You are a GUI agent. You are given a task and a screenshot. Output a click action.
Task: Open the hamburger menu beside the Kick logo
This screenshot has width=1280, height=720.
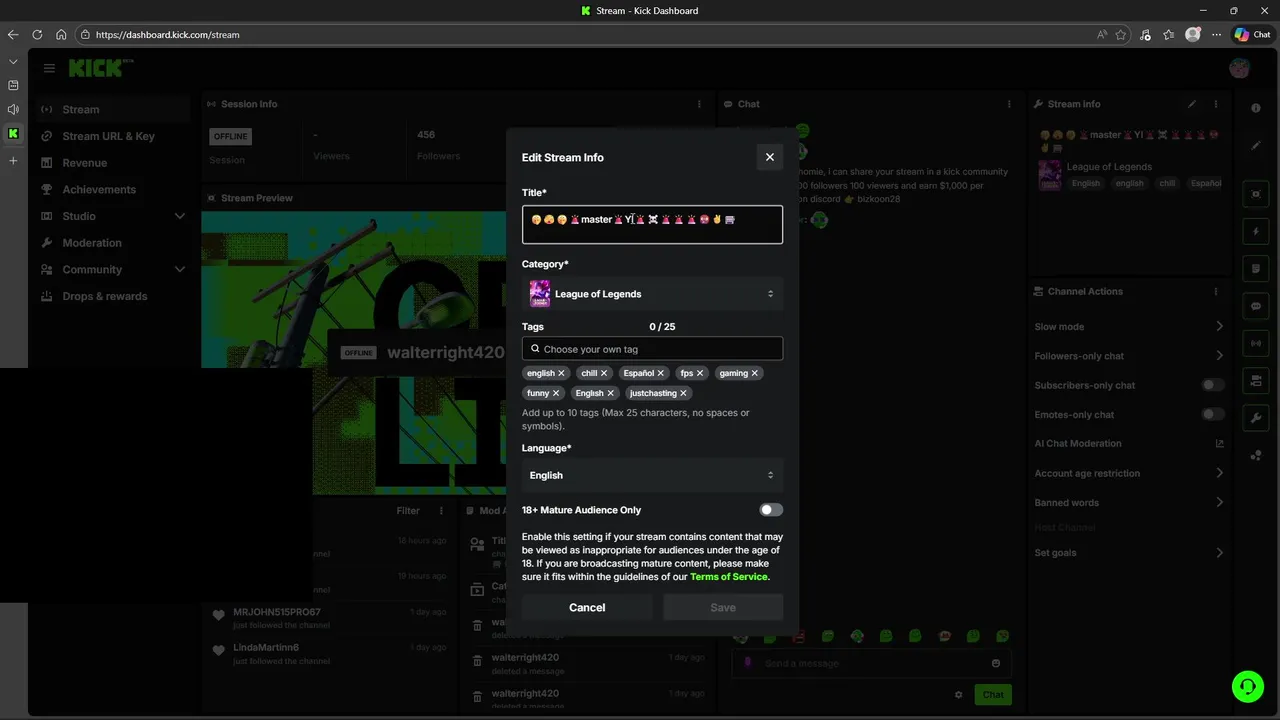pos(49,68)
